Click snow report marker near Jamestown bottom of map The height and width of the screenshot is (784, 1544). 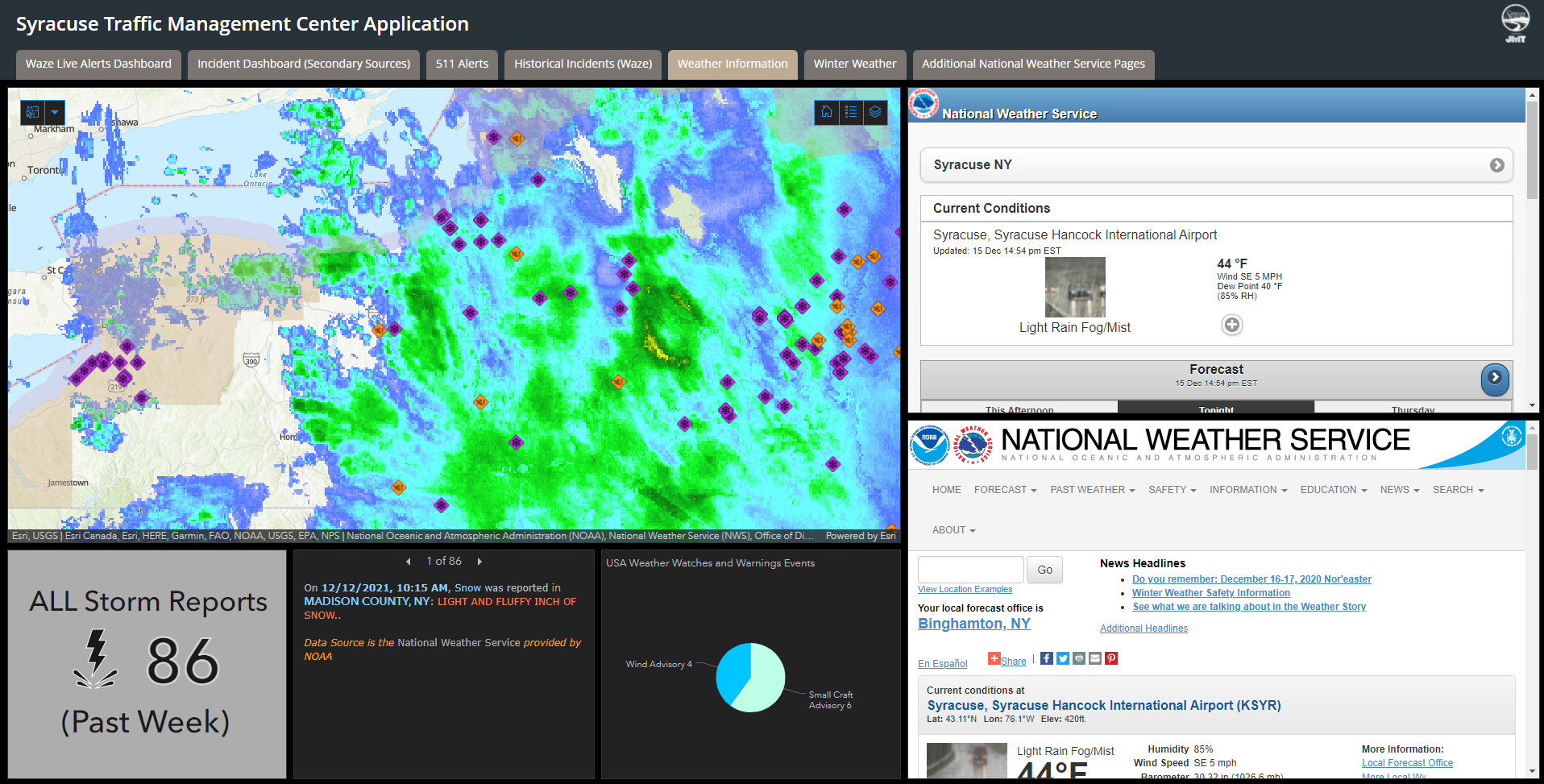[441, 505]
